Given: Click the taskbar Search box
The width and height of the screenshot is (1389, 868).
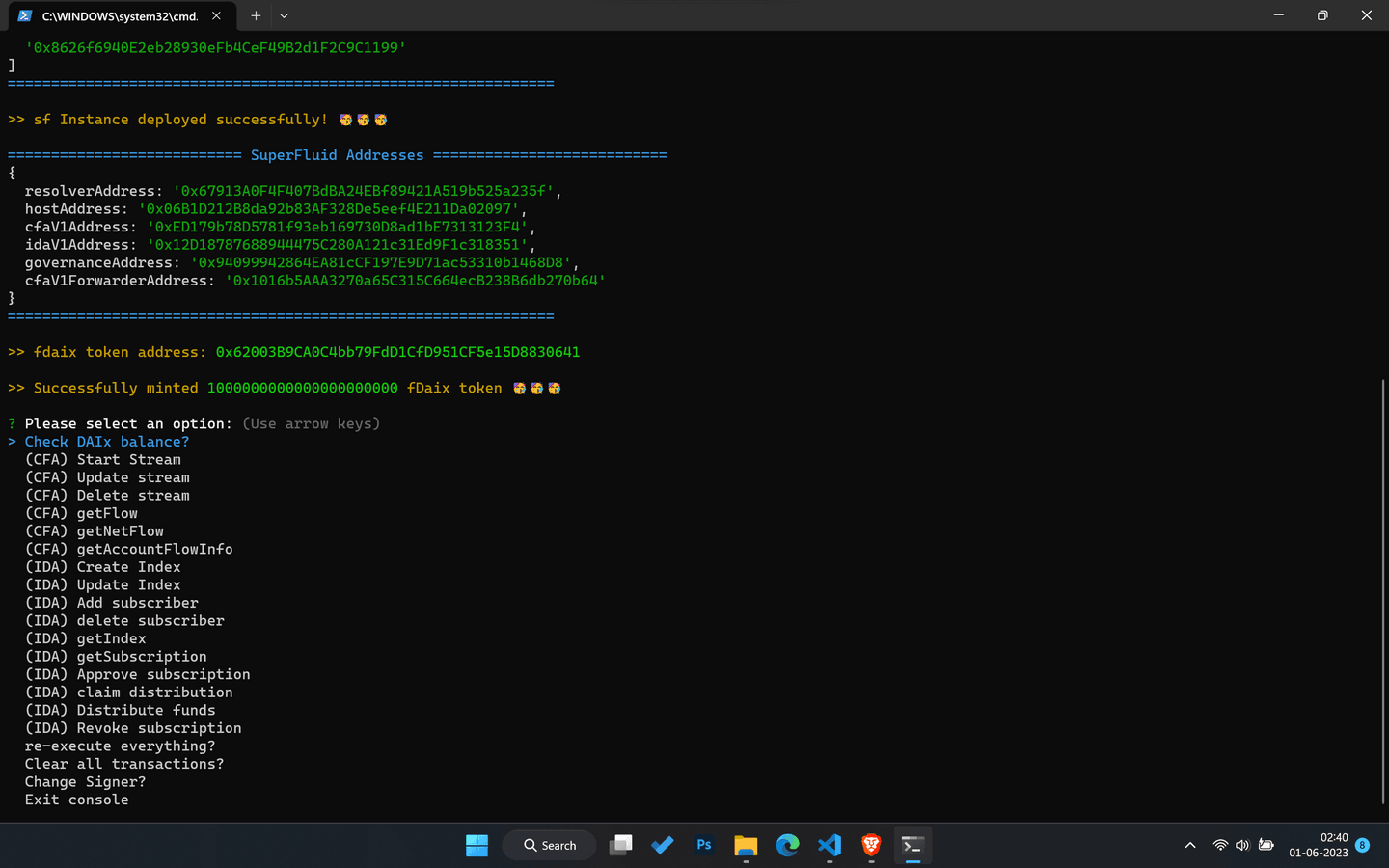Looking at the screenshot, I should (549, 846).
